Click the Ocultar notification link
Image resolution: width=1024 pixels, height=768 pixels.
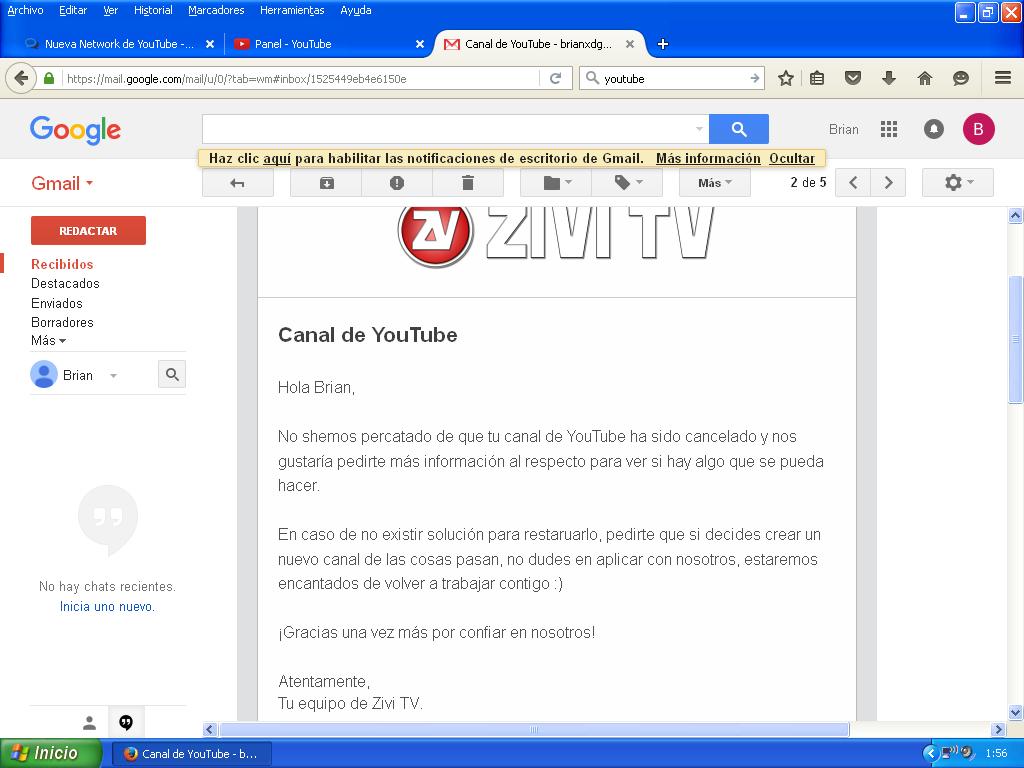[x=791, y=158]
